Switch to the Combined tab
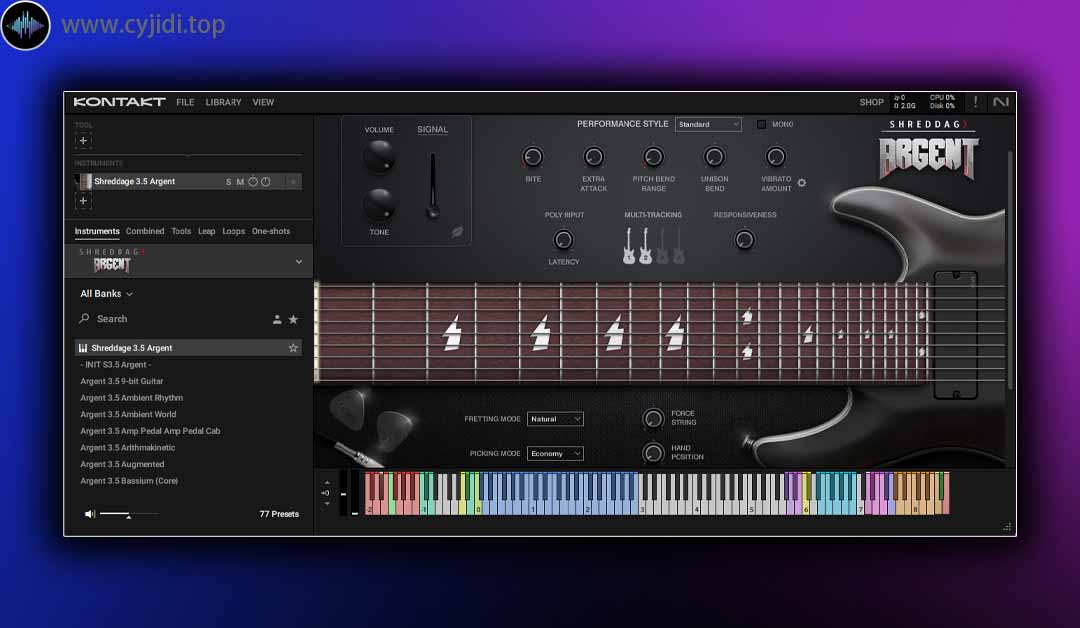 145,231
